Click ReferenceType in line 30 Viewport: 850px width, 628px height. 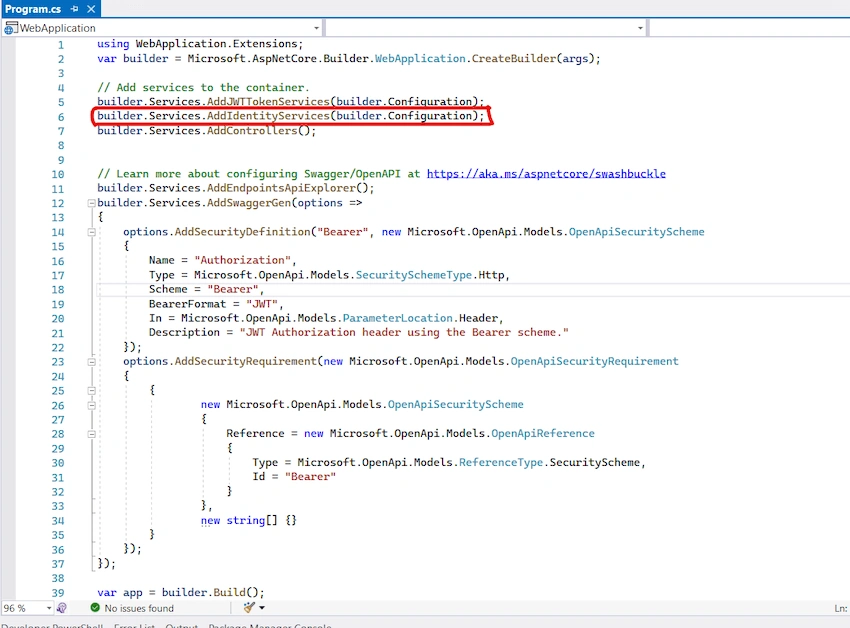[501, 463]
